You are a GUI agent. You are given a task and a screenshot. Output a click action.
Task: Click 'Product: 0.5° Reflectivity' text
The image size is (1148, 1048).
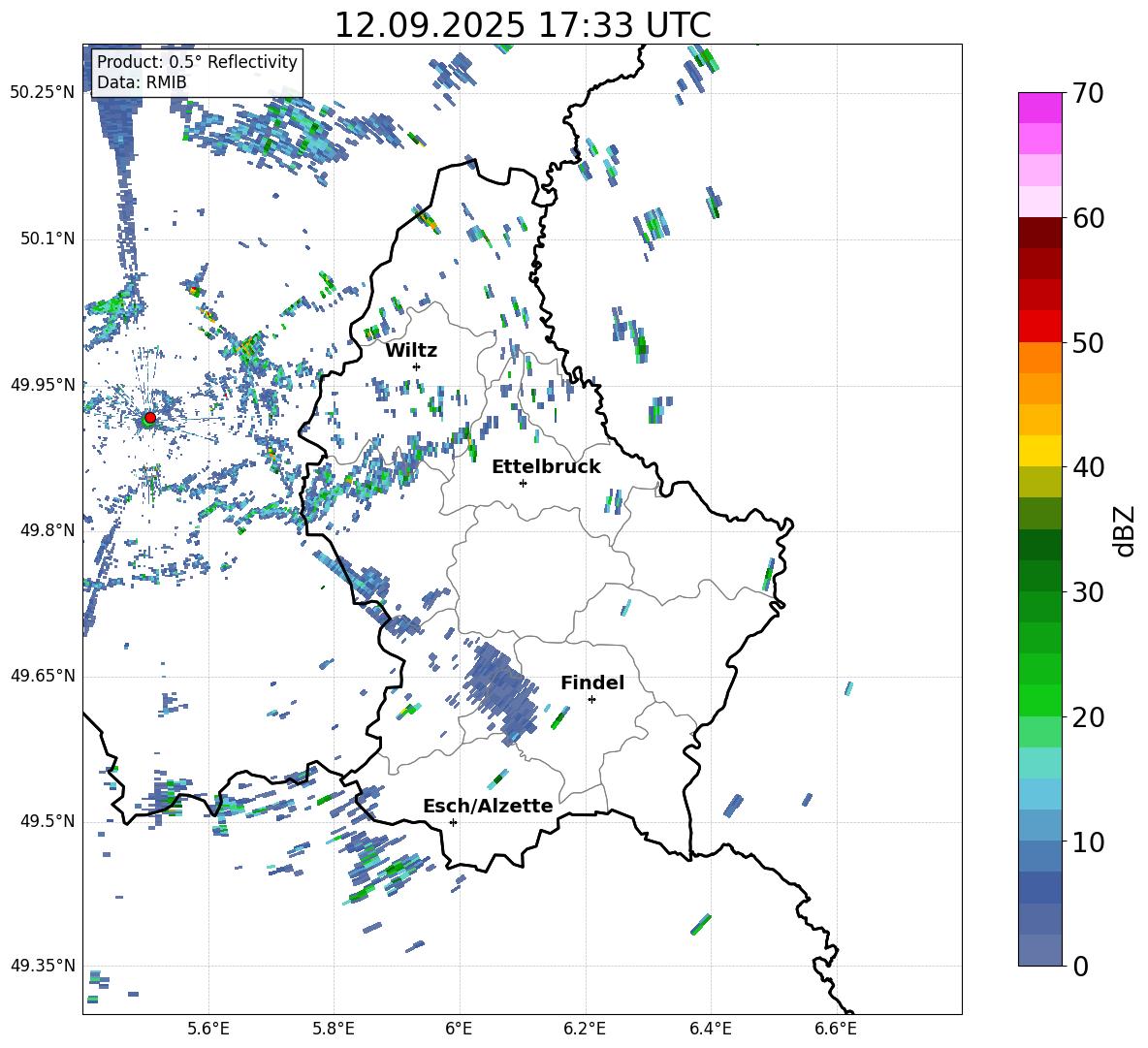pyautogui.click(x=197, y=62)
